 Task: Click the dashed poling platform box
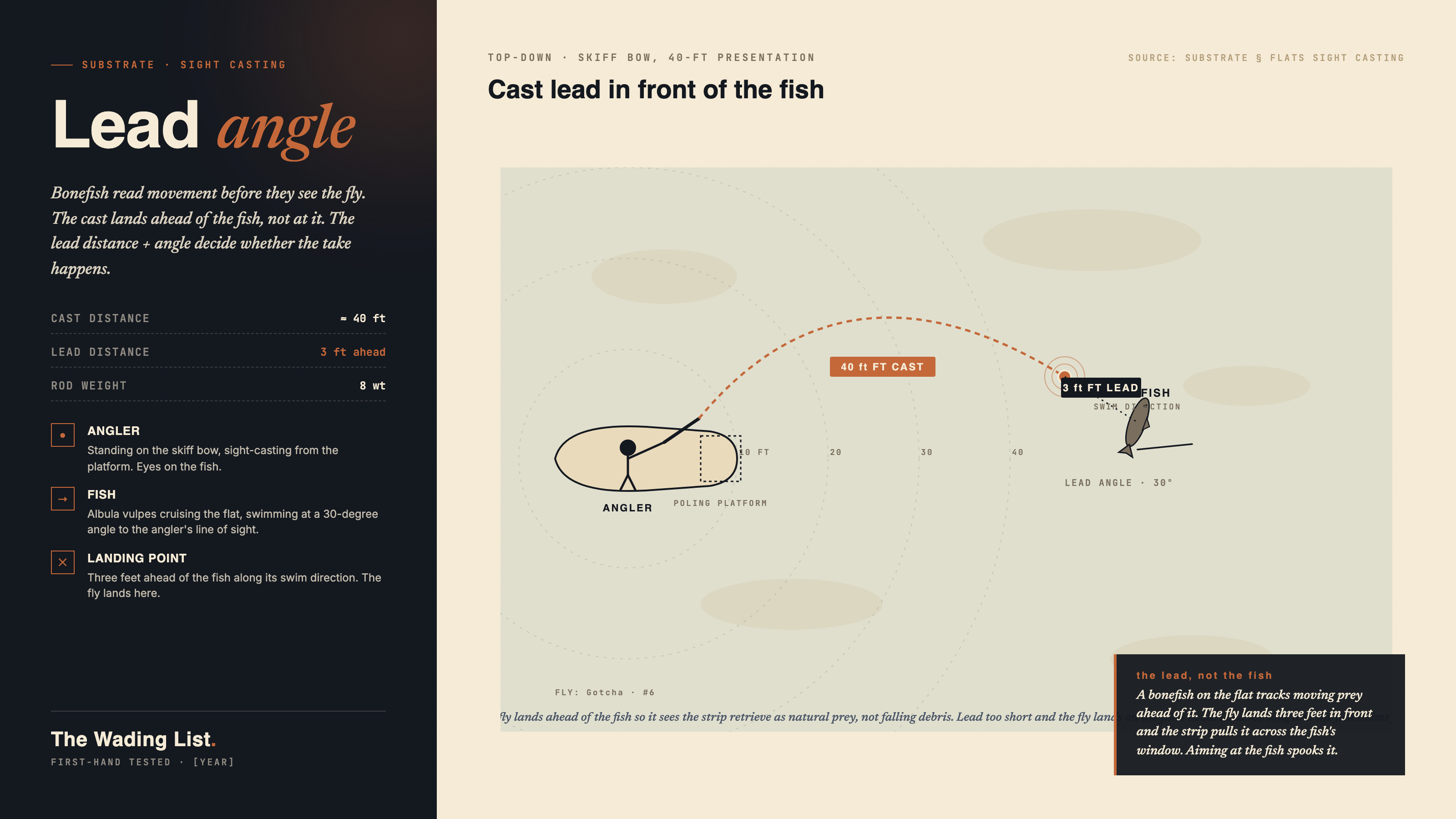pos(720,458)
